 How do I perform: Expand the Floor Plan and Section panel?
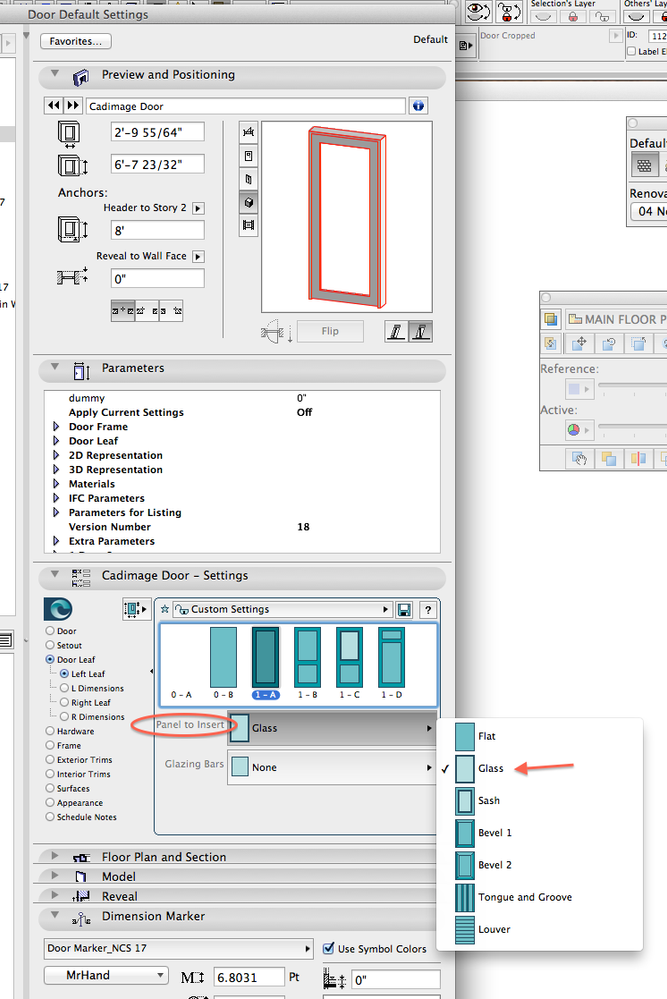pos(55,856)
